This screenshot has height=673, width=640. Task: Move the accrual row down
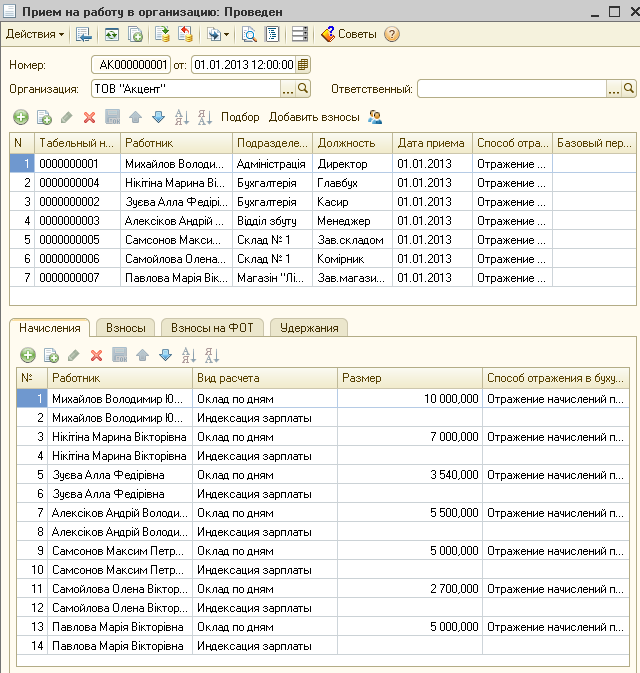tap(166, 355)
